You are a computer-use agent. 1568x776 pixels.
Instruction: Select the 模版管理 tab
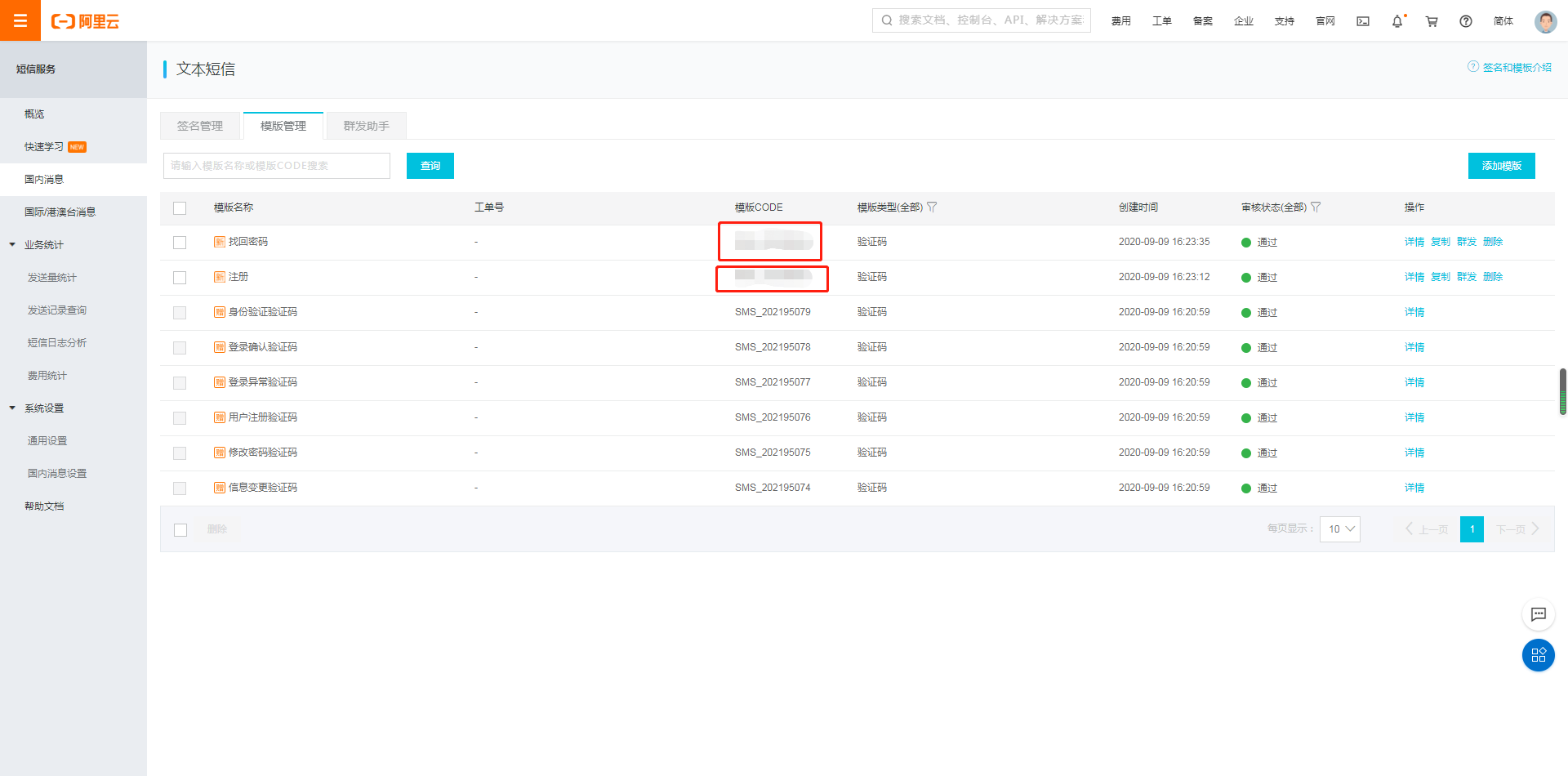283,126
